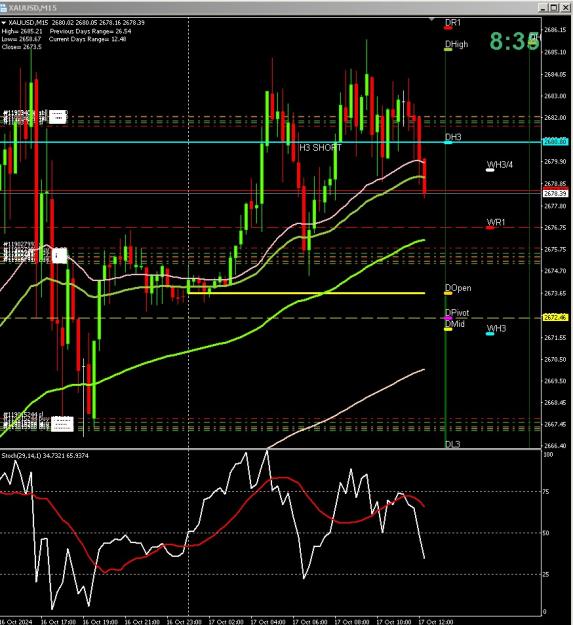573x625 pixels.
Task: Click the arrow before the XAUUSD,M15 chart label
Action: 4,23
